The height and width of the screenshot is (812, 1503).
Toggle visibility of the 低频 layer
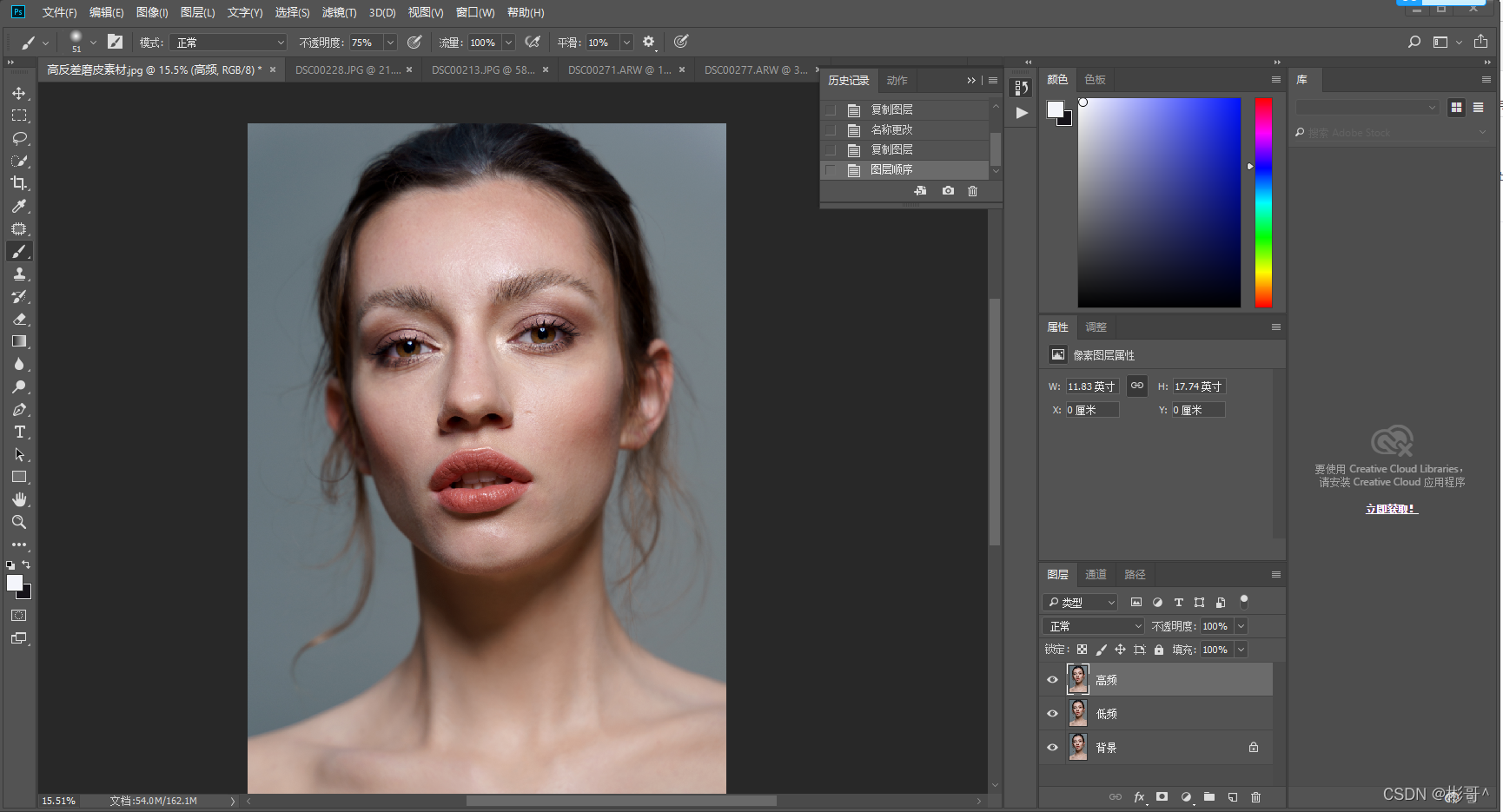click(1052, 714)
